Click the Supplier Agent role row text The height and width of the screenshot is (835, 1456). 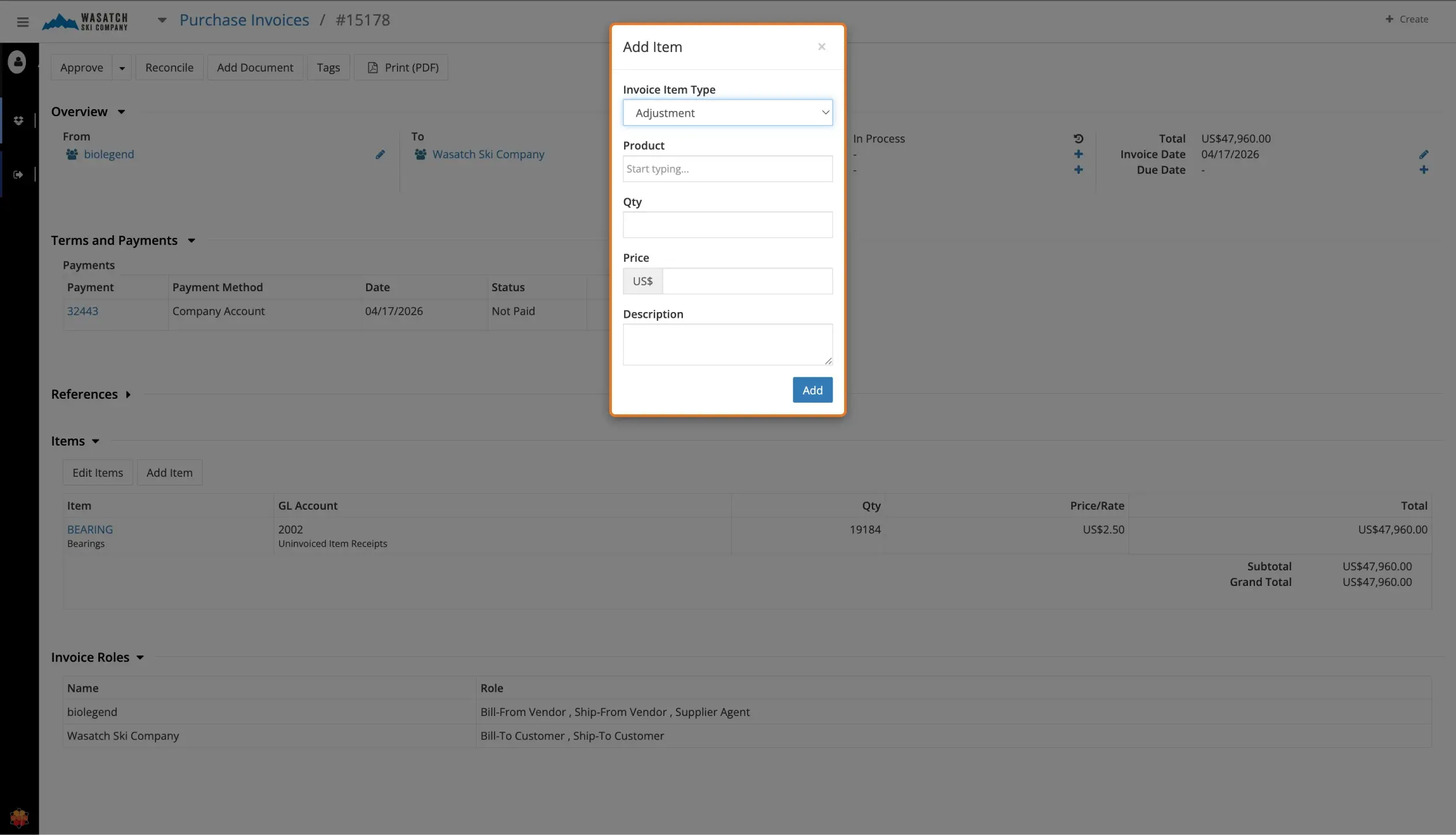(712, 712)
